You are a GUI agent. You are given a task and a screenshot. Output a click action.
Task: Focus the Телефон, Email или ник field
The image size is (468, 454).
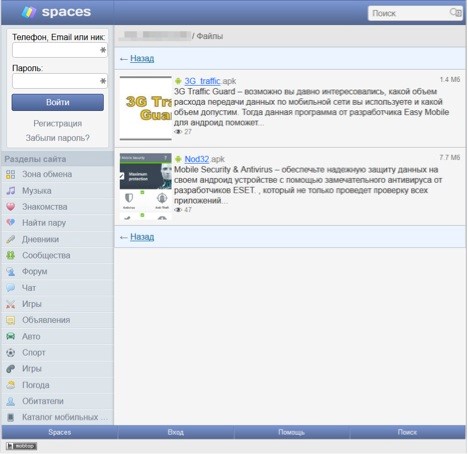coord(60,50)
